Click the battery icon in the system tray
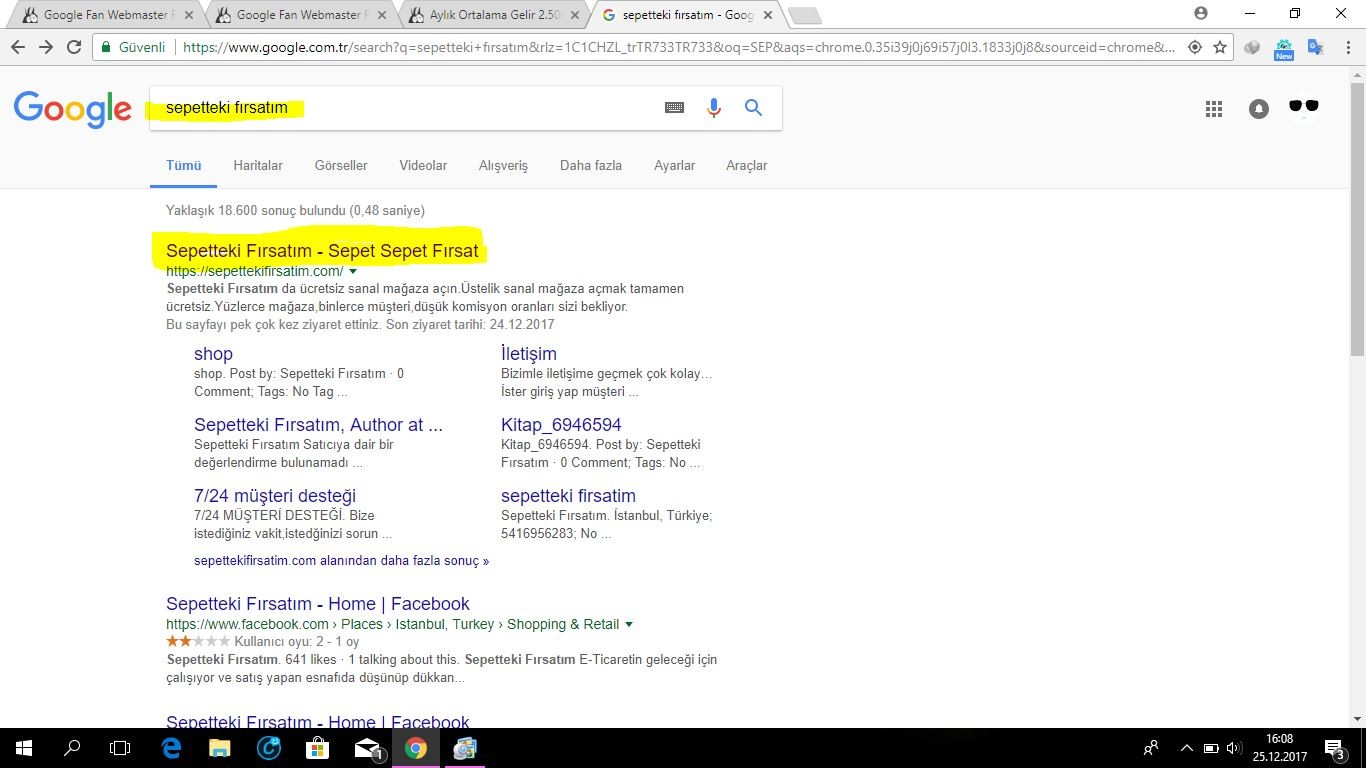Viewport: 1366px width, 768px height. 1211,748
